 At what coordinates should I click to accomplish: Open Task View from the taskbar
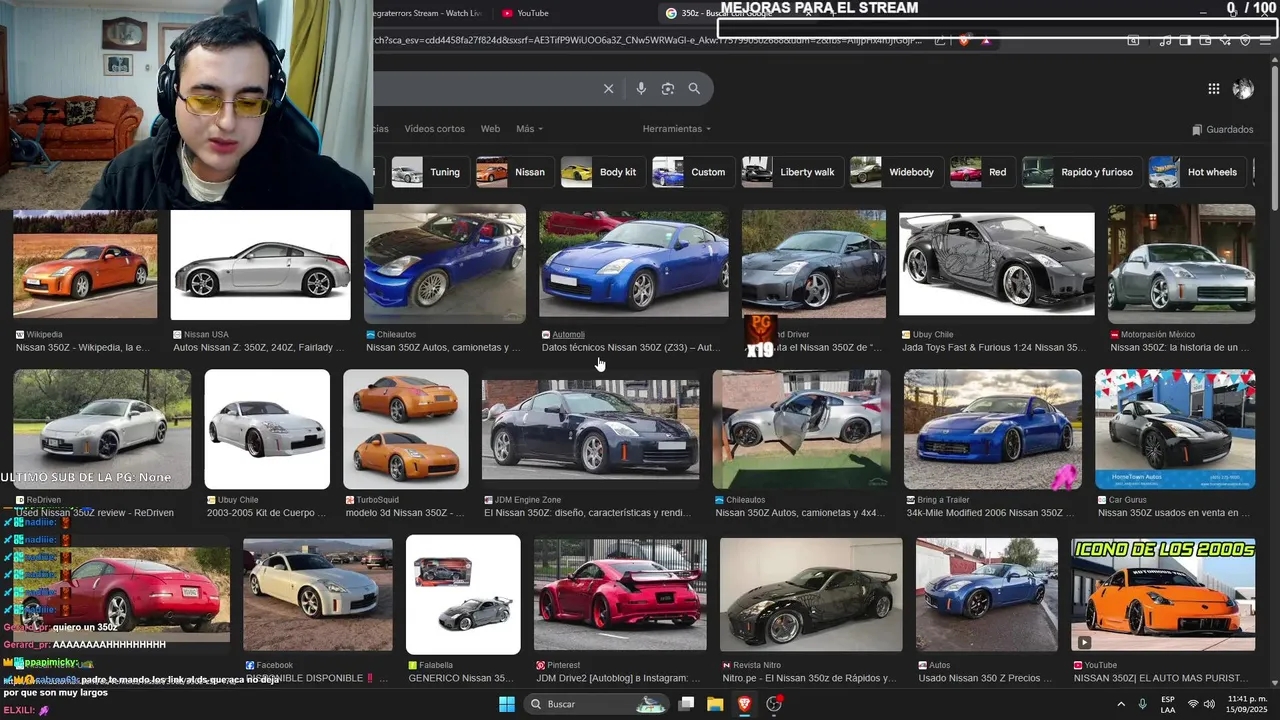point(686,704)
